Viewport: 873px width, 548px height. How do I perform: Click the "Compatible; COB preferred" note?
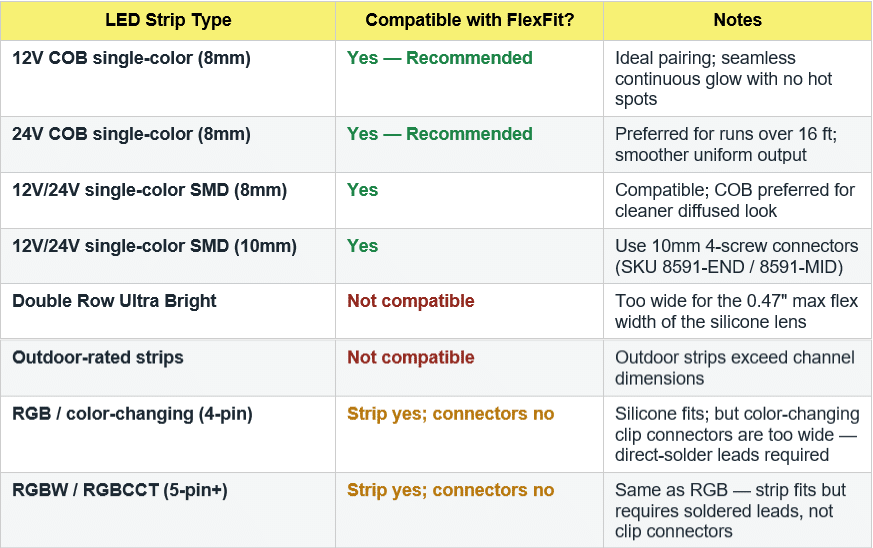click(734, 201)
